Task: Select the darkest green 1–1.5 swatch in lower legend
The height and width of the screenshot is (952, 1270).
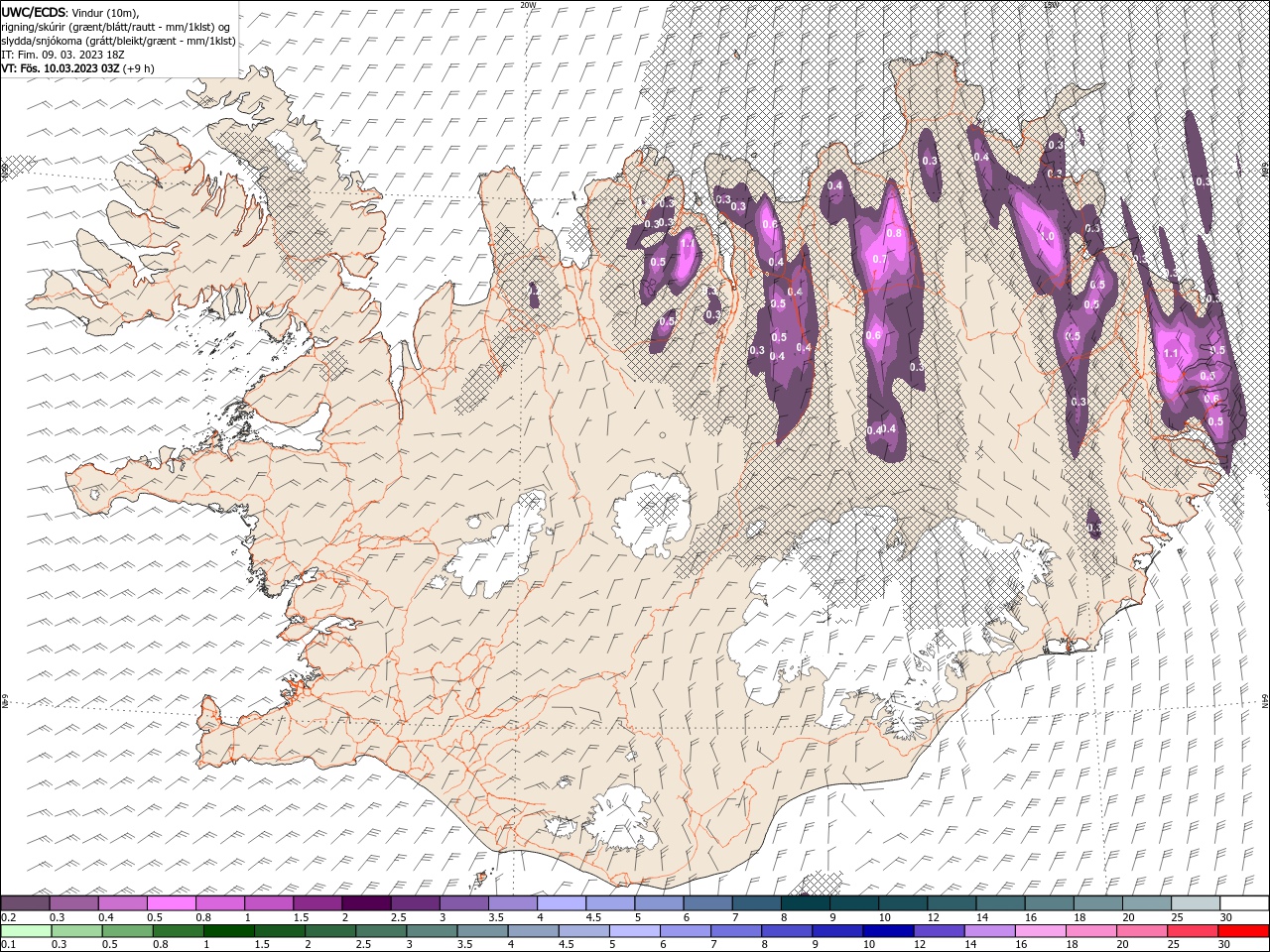Action: click(229, 931)
